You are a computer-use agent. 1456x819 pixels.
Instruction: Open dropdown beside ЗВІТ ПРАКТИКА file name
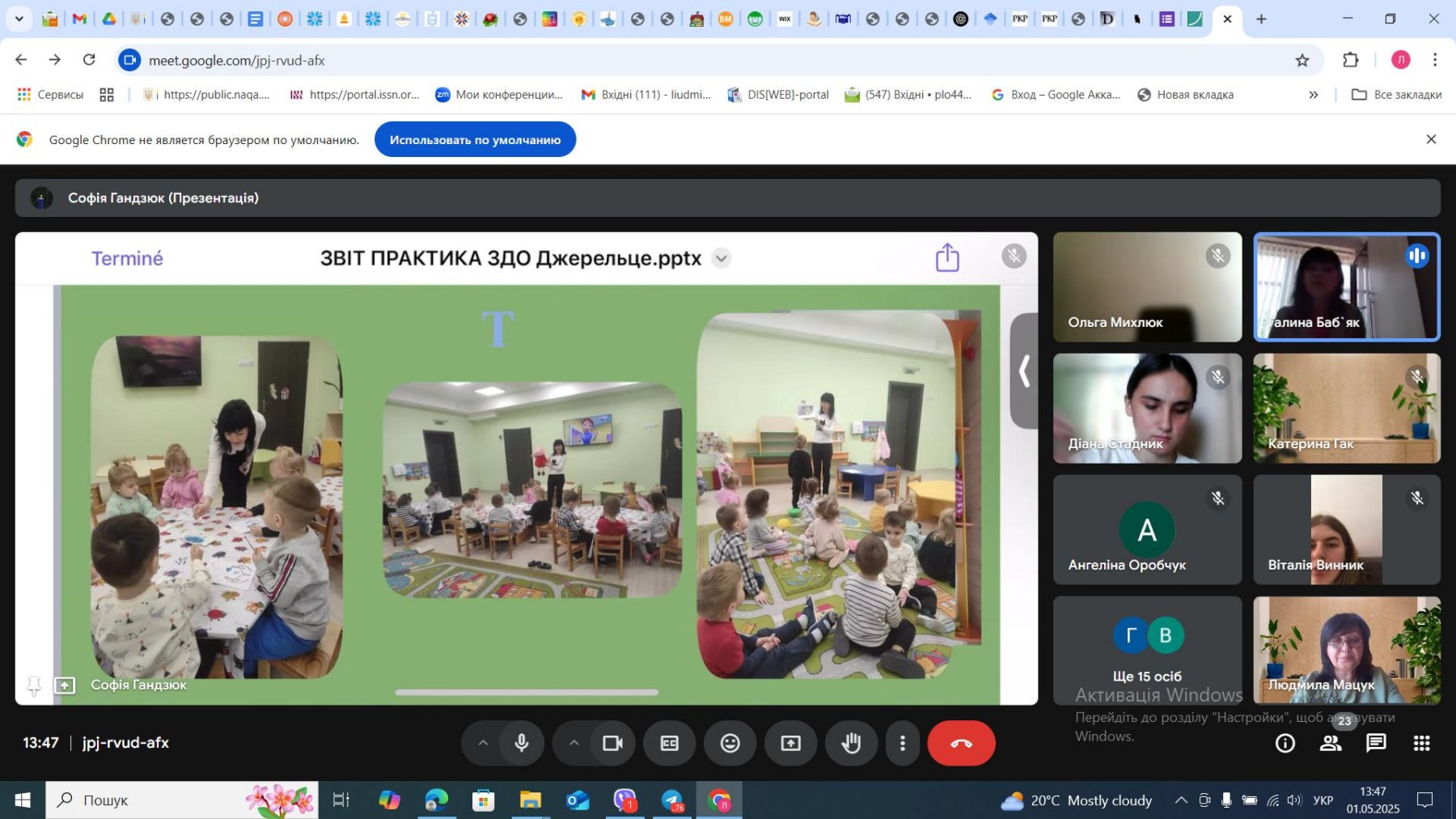click(721, 258)
